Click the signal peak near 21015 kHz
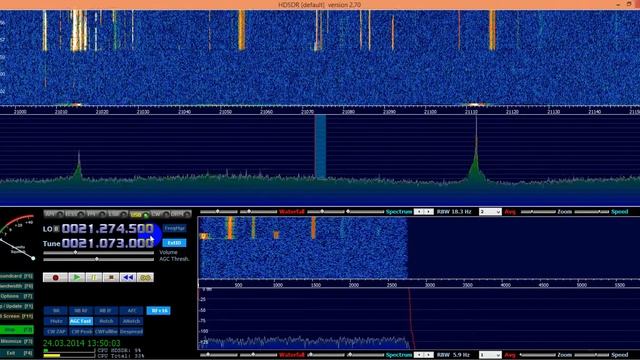 pos(79,165)
